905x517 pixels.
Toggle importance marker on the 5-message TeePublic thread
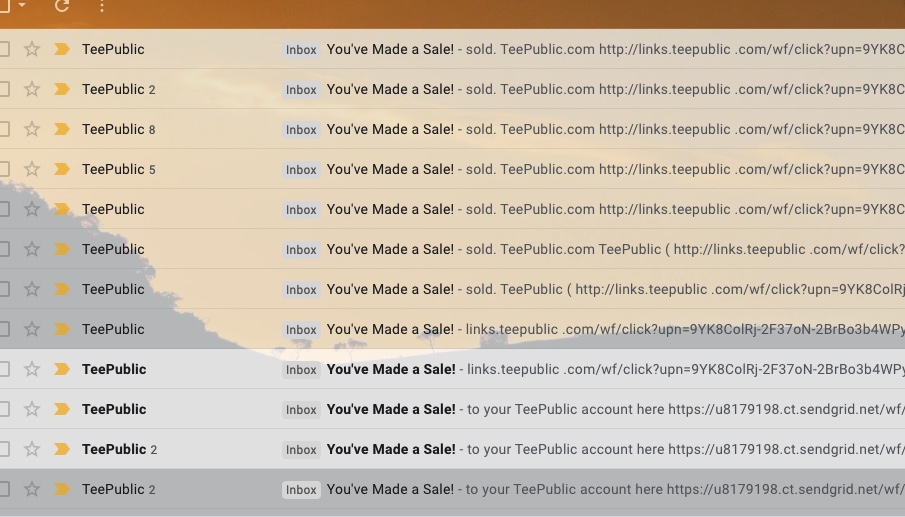(62, 169)
